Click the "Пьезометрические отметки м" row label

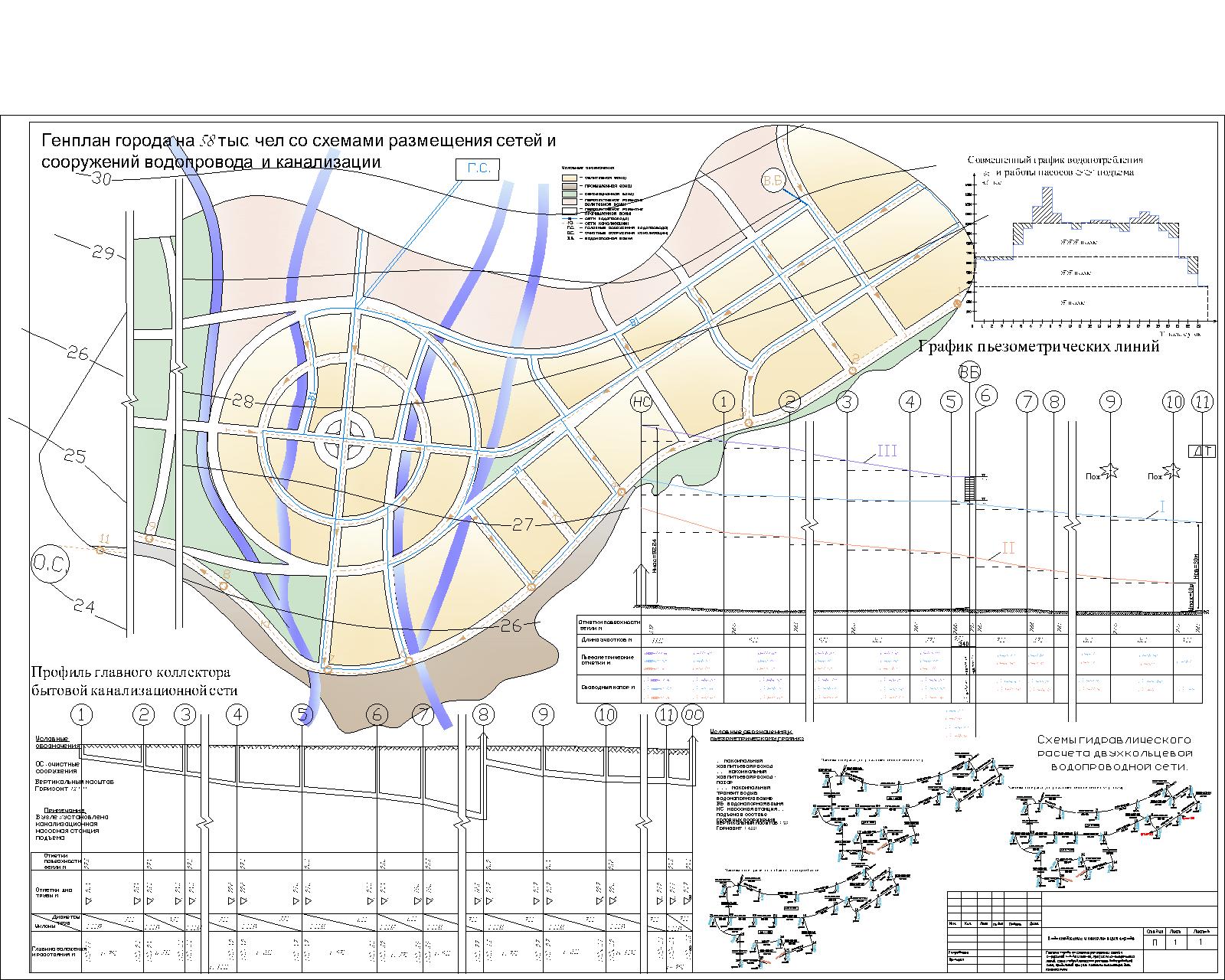tap(609, 659)
